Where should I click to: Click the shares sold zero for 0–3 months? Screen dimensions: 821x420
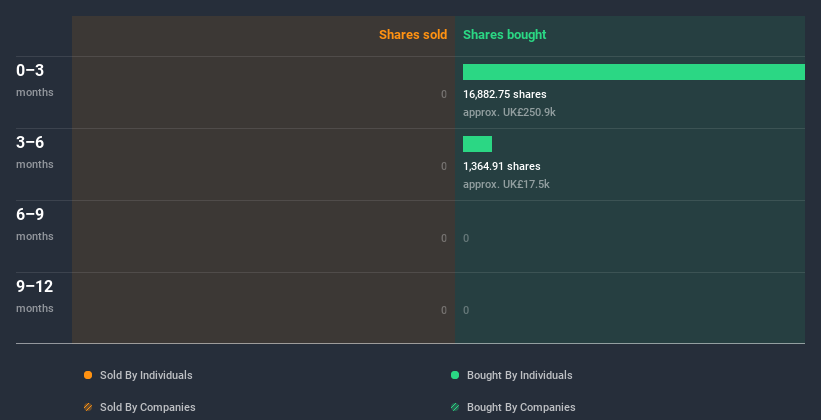coord(444,94)
